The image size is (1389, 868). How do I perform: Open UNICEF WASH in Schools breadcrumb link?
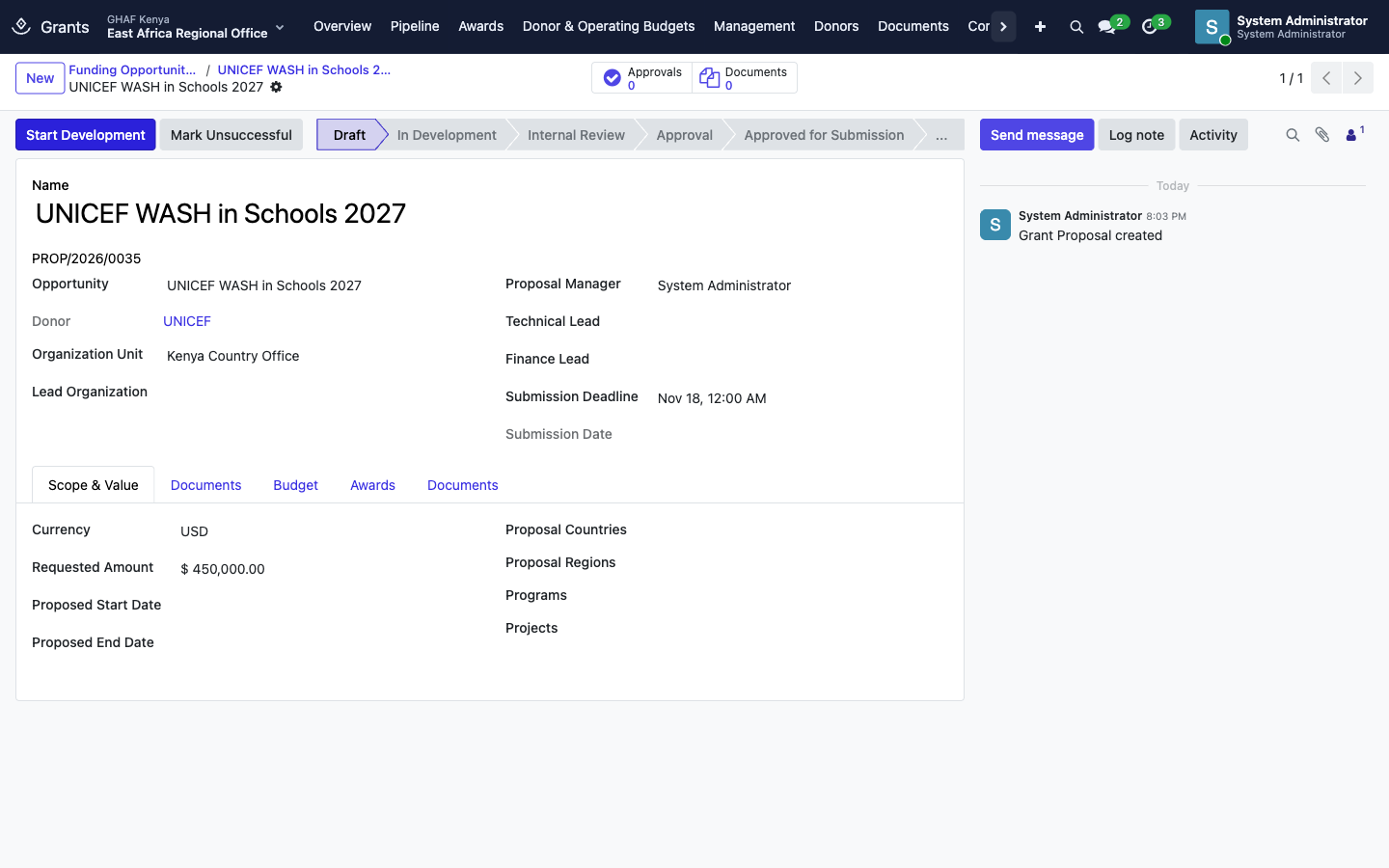coord(305,69)
